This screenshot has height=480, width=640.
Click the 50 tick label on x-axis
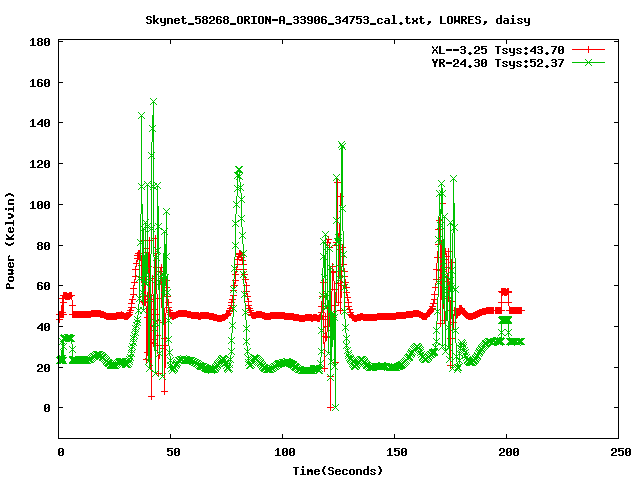pyautogui.click(x=171, y=453)
